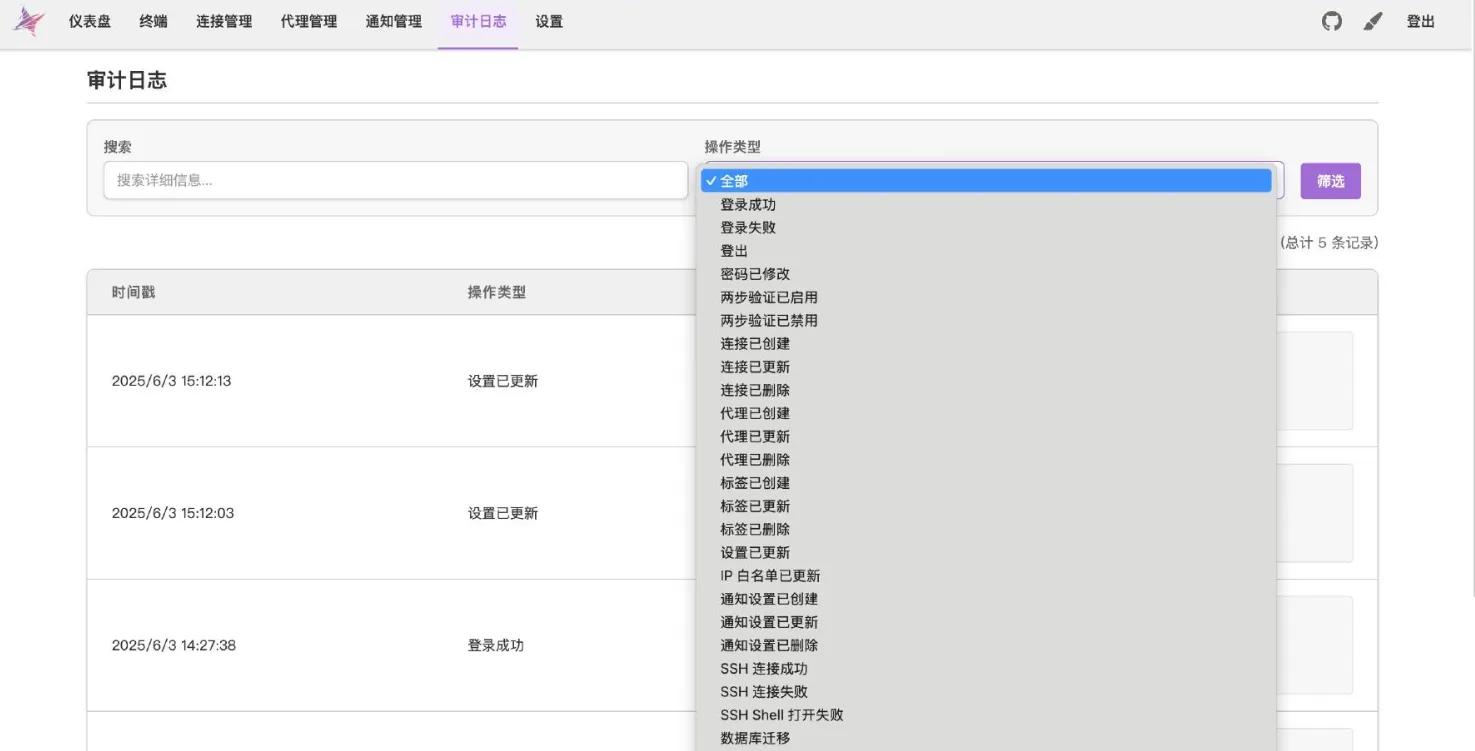This screenshot has height=751, width=1475.
Task: Click the 审计日志 page heading
Action: tap(127, 81)
